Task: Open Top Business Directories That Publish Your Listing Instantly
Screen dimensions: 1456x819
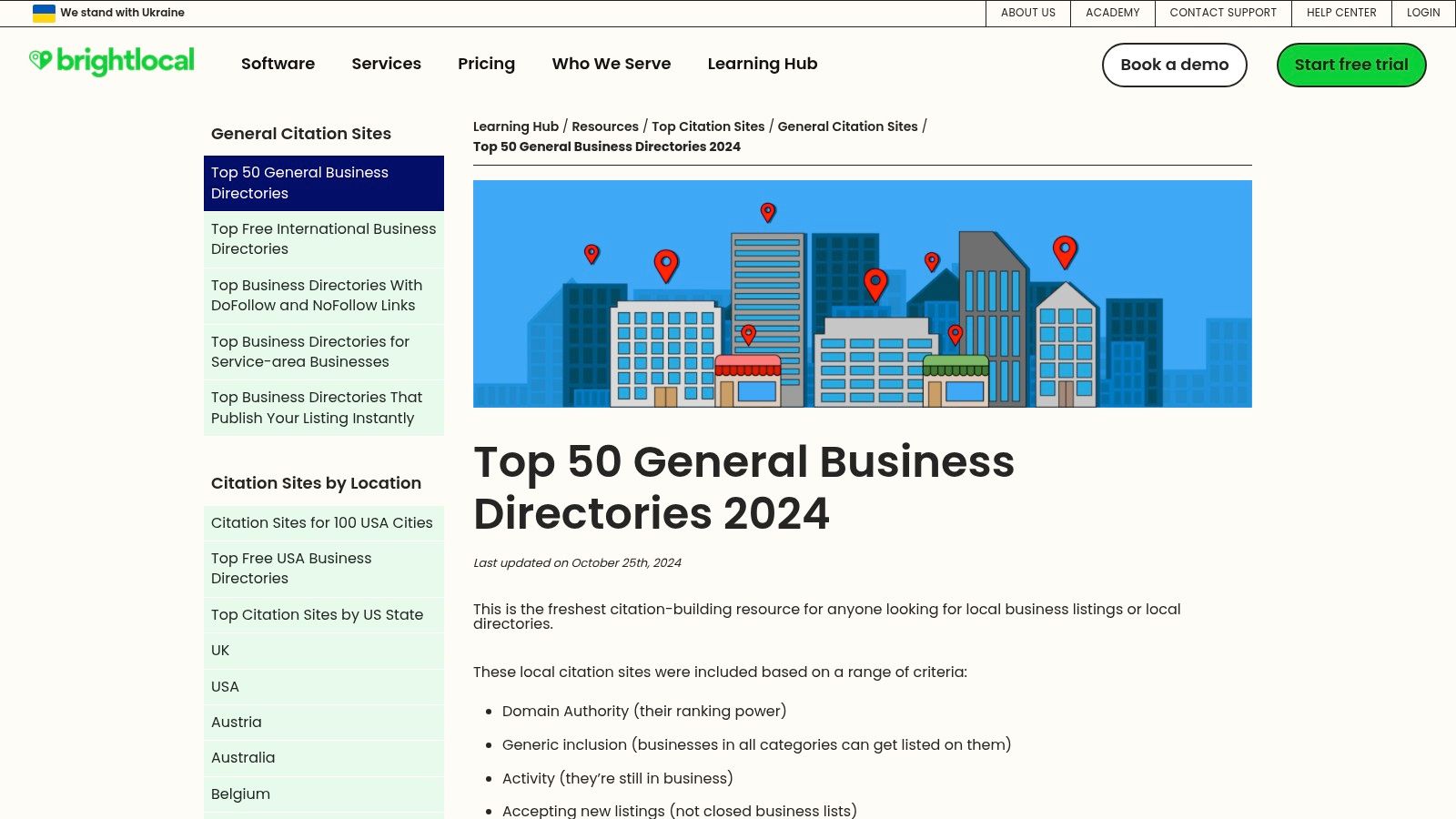Action: 324,408
